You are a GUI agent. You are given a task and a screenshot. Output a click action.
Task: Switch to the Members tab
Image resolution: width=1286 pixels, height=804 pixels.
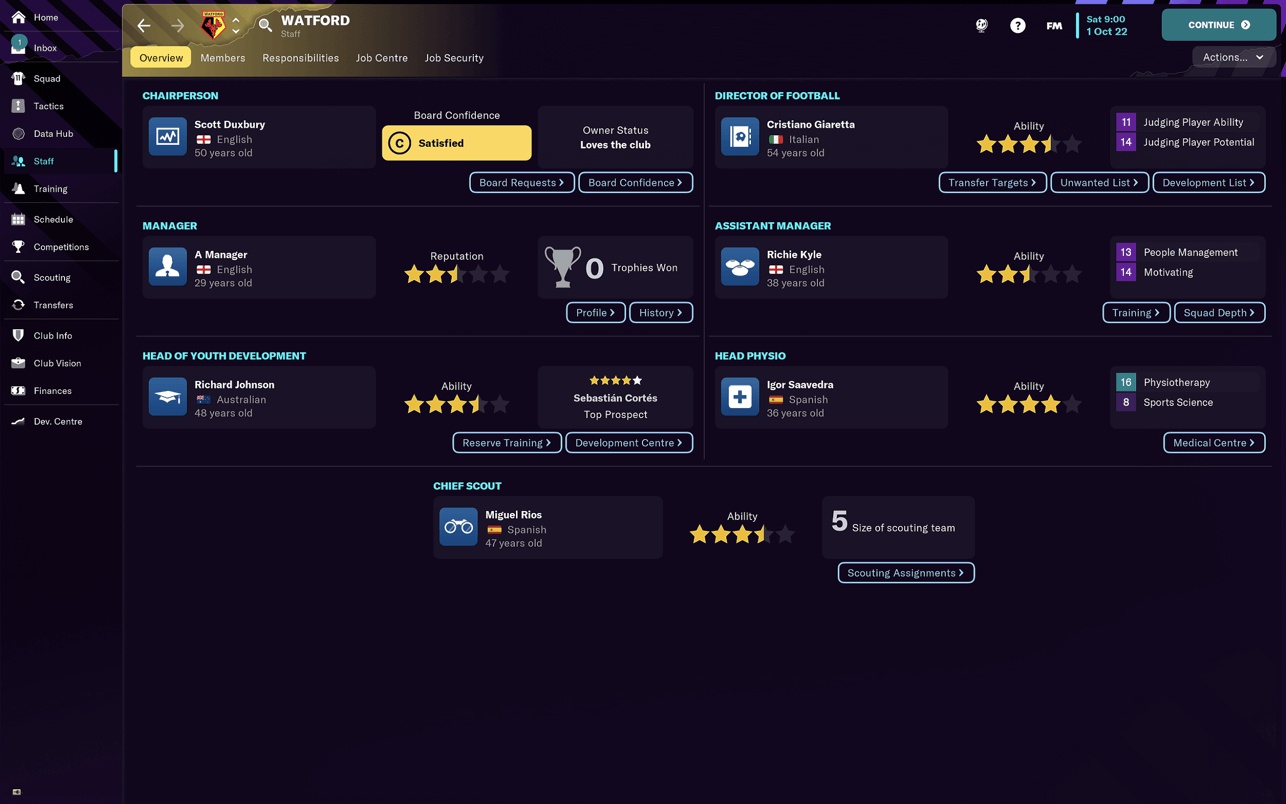(x=222, y=57)
